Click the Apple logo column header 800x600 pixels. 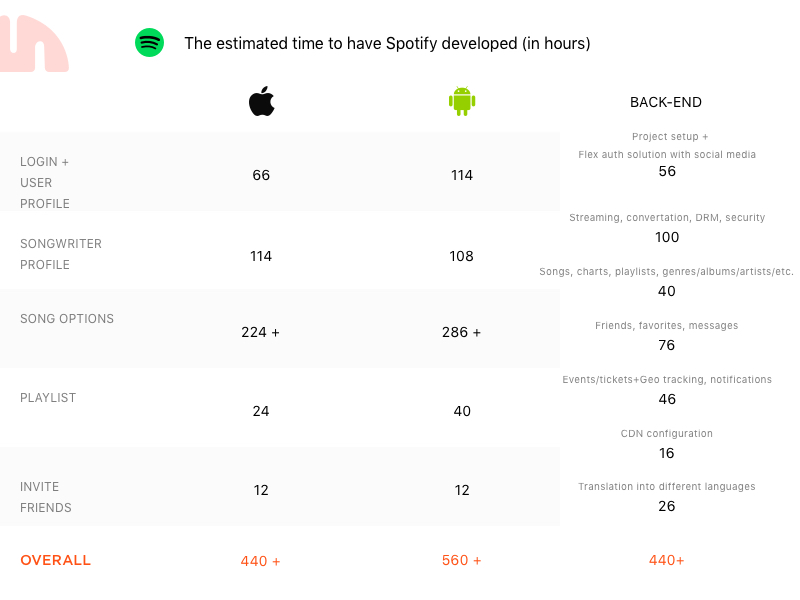coord(261,102)
